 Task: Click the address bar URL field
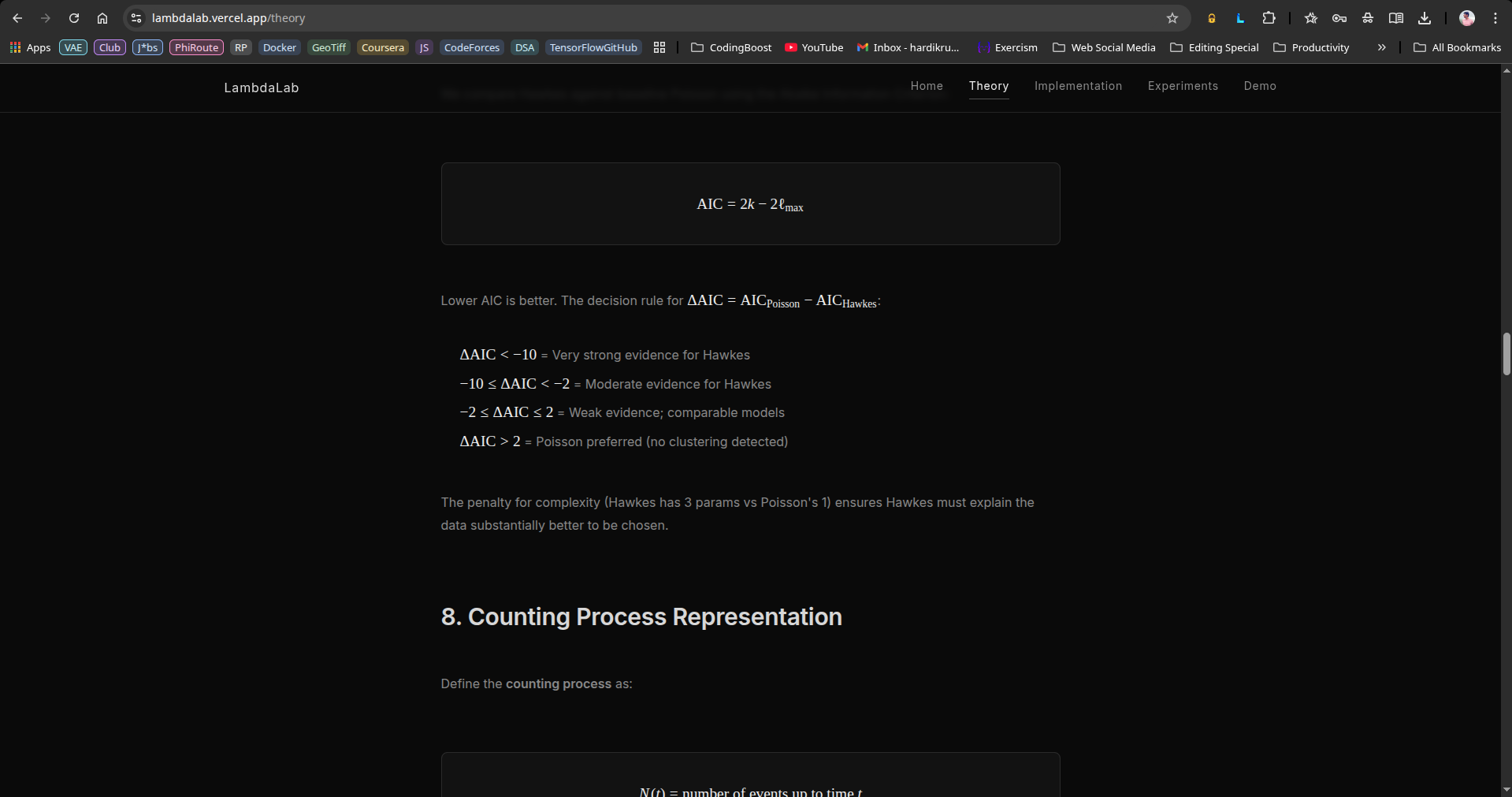click(630, 18)
